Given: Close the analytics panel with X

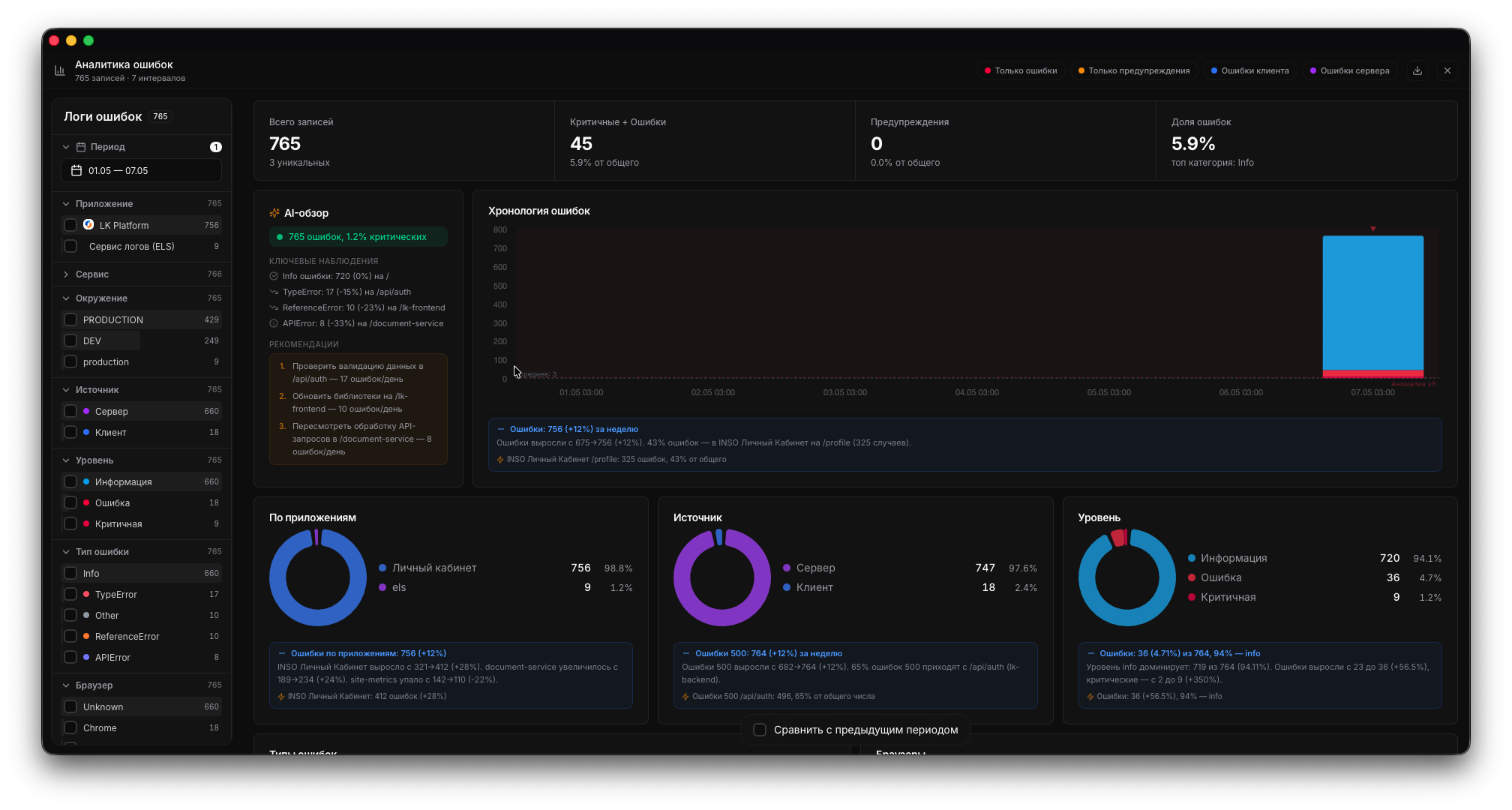Looking at the screenshot, I should (1447, 70).
